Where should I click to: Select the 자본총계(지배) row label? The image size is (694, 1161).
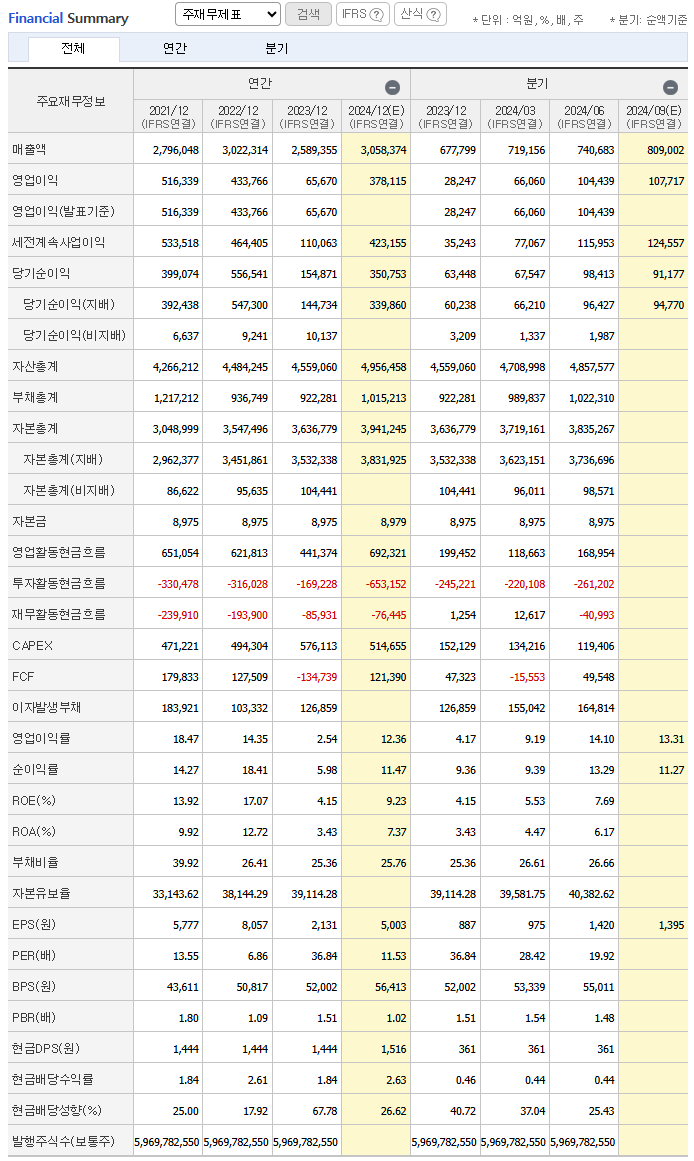pos(63,460)
